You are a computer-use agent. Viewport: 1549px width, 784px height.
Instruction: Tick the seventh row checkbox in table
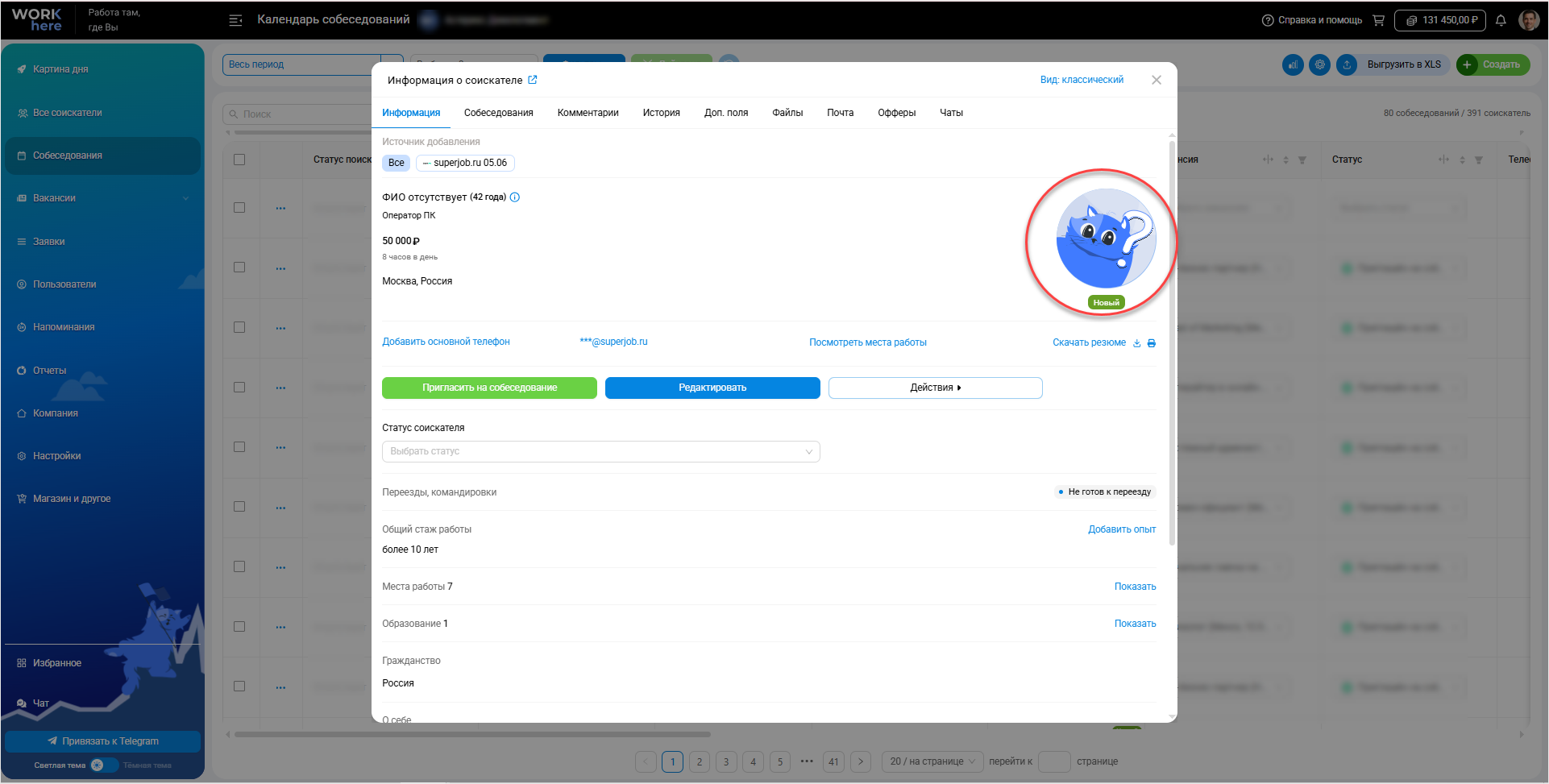click(x=239, y=566)
